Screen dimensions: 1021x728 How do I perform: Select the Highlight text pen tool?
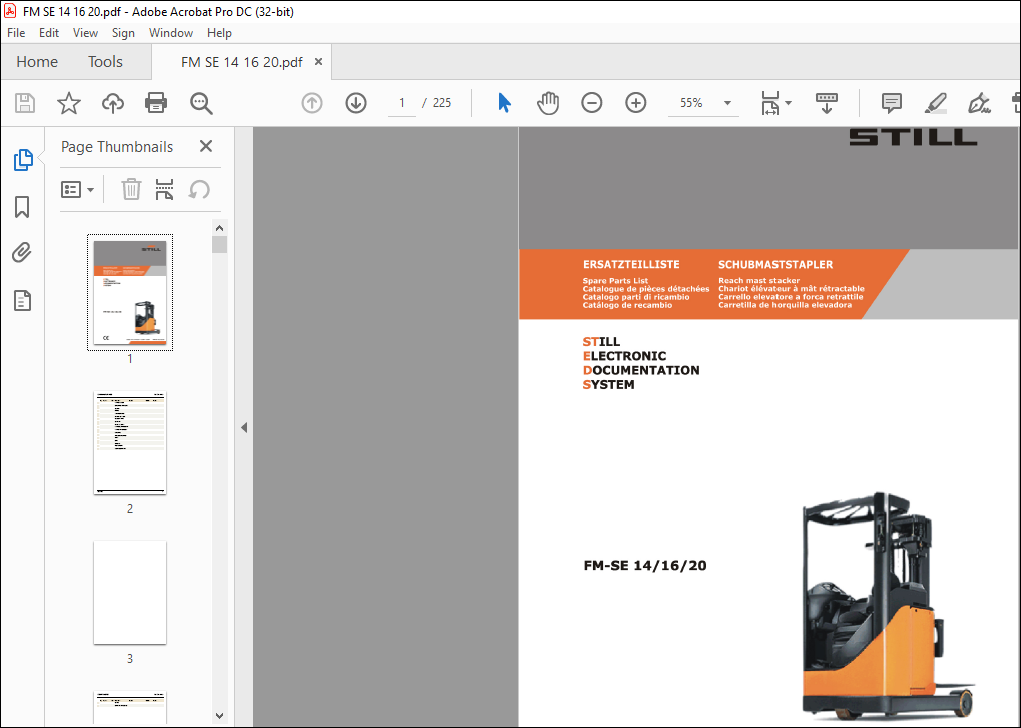pyautogui.click(x=936, y=103)
